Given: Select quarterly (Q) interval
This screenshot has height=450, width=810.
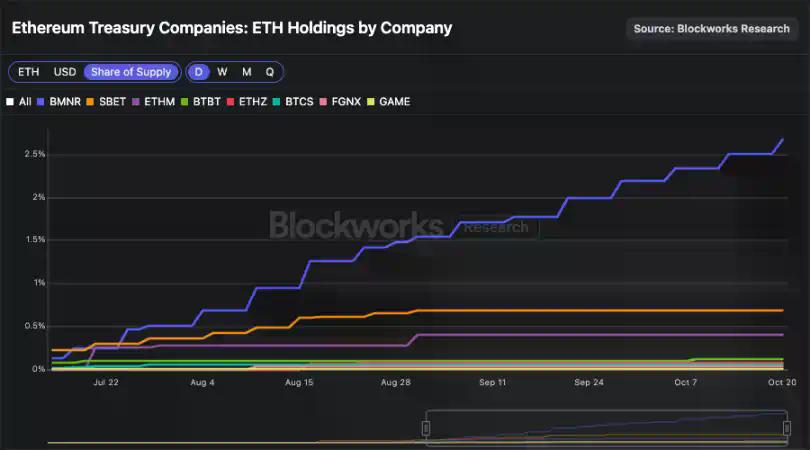Looking at the screenshot, I should point(269,72).
